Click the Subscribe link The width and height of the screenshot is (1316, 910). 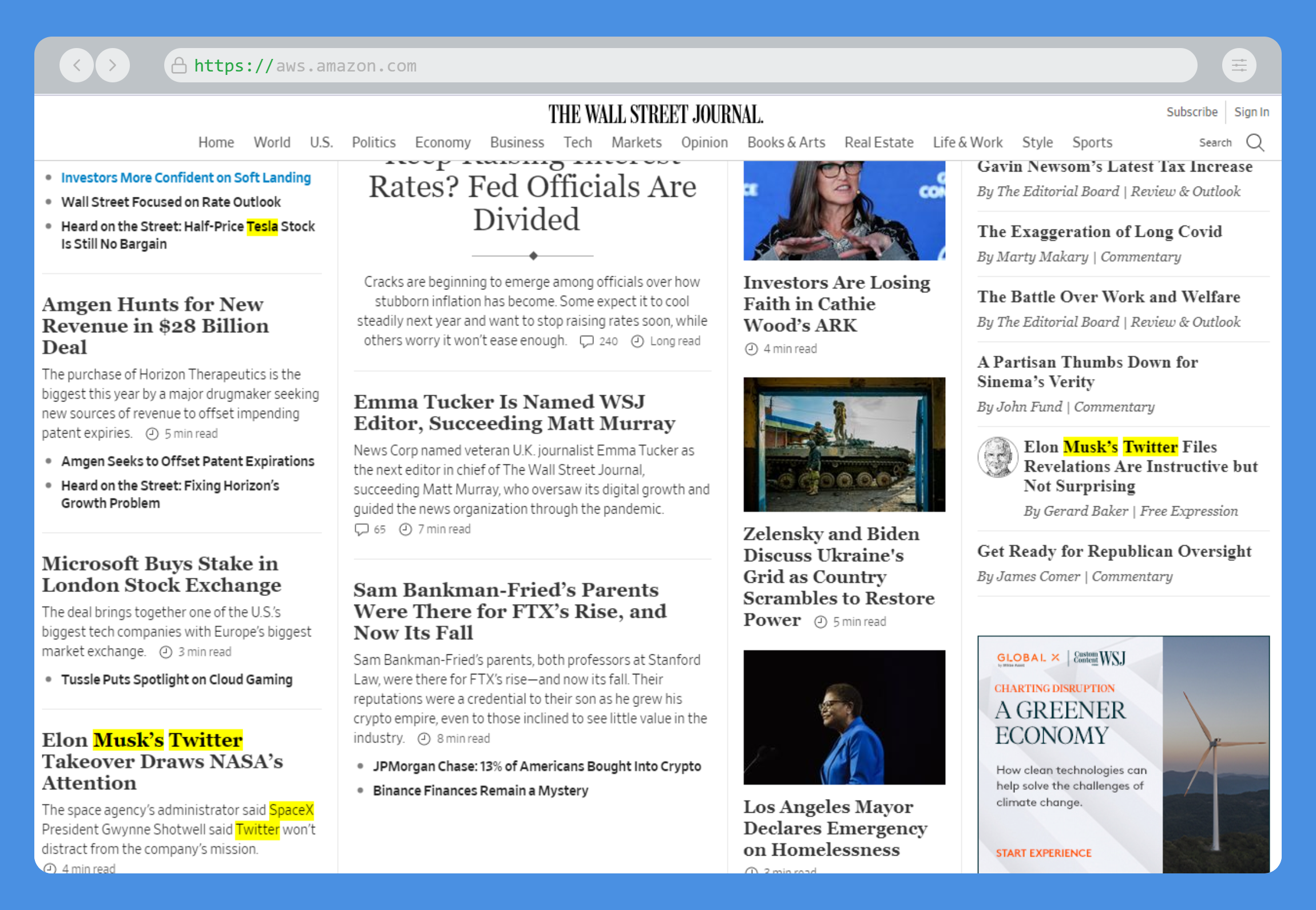click(1192, 112)
